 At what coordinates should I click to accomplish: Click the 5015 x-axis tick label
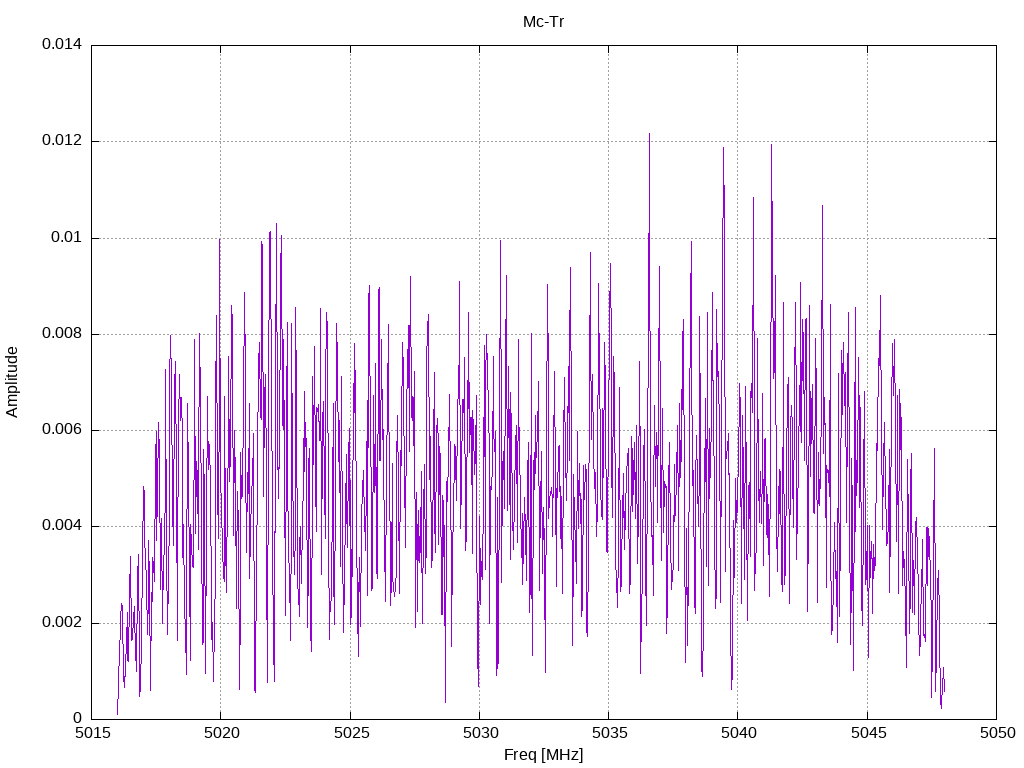click(92, 733)
